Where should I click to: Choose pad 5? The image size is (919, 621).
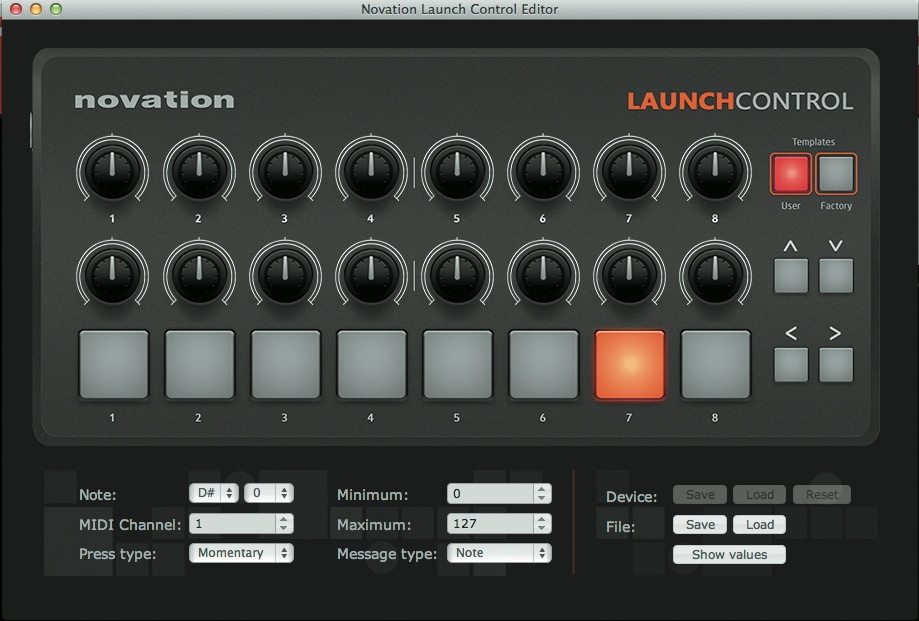pos(458,364)
